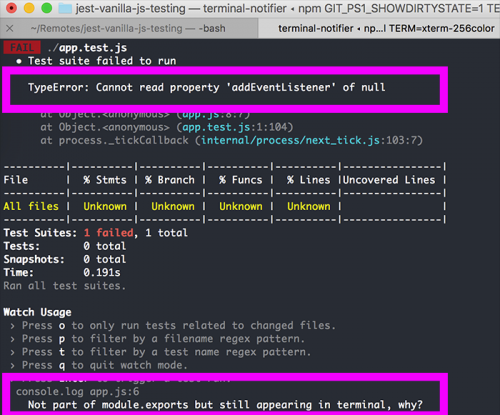Click the 'Uncovered Lines' column header

389,180
